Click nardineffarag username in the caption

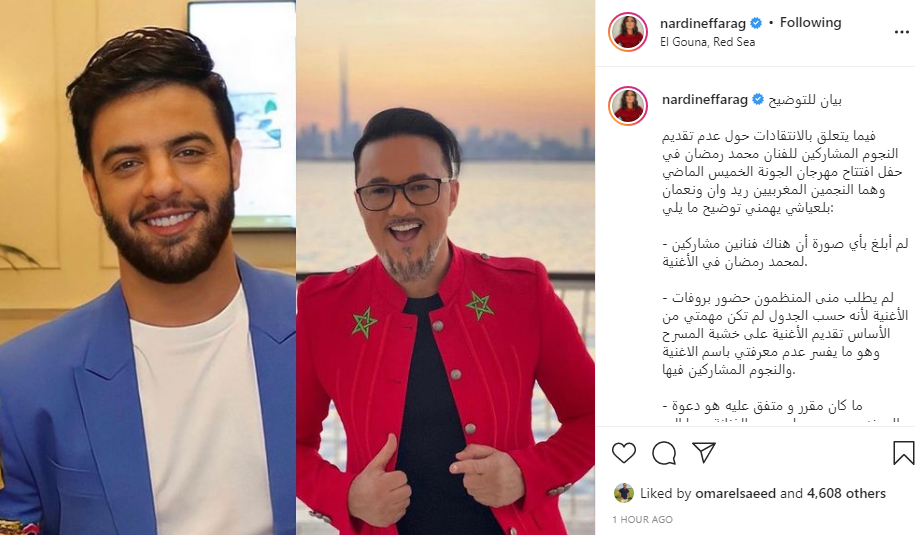coord(704,100)
